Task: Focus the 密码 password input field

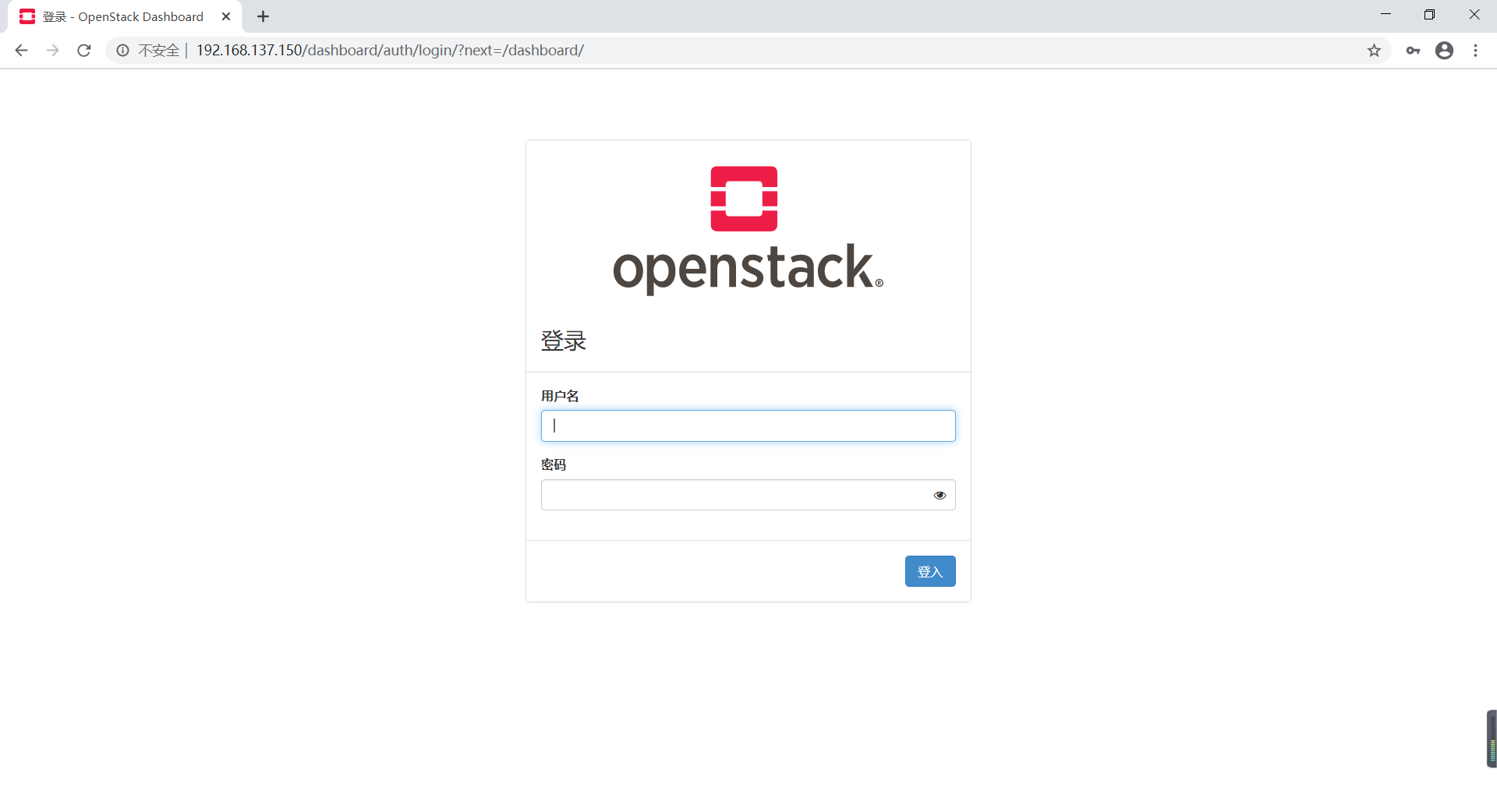Action: [733, 495]
